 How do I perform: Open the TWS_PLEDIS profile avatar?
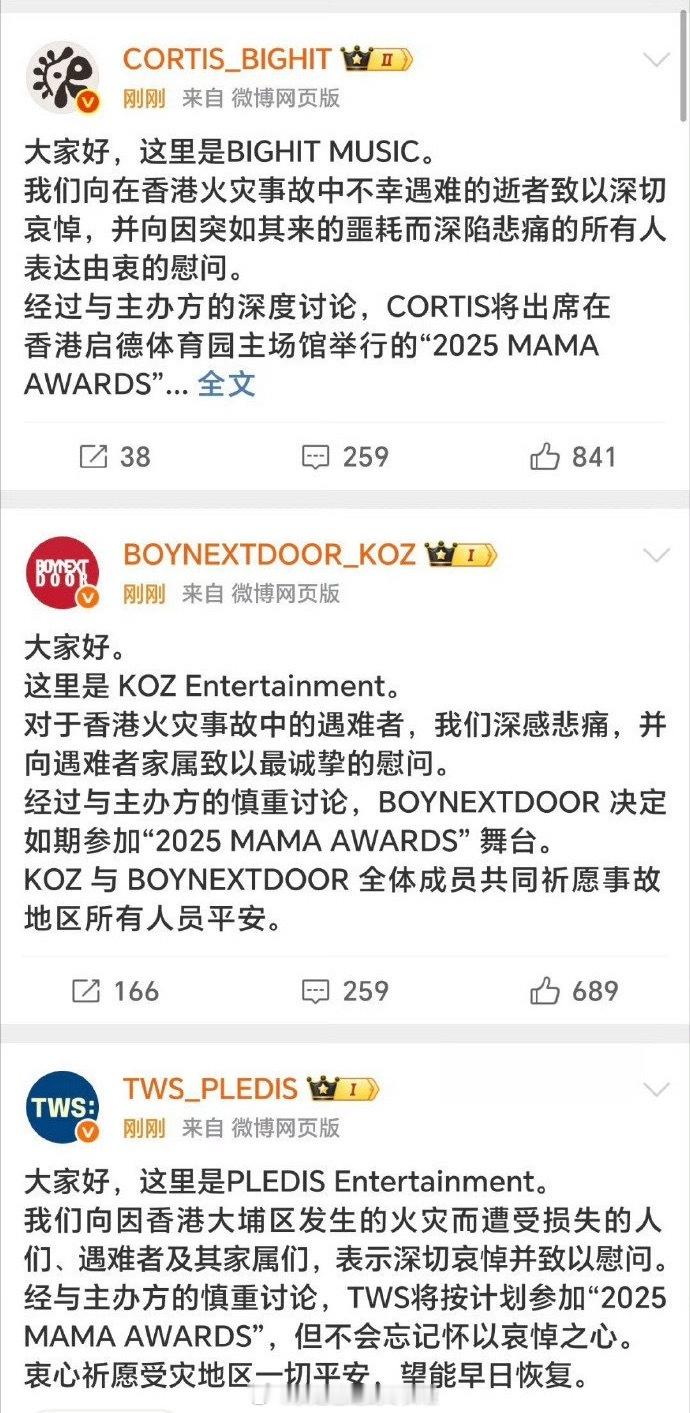point(62,1107)
